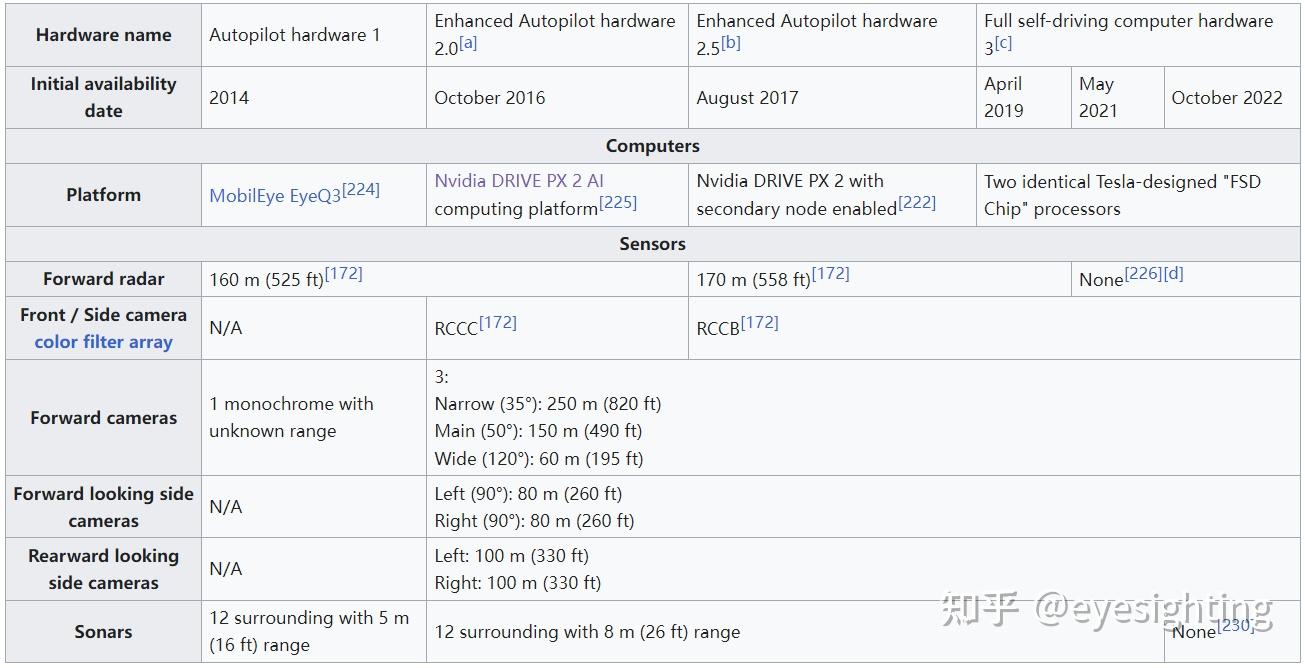Jump to reference [222] after secondary node enabled

(917, 203)
